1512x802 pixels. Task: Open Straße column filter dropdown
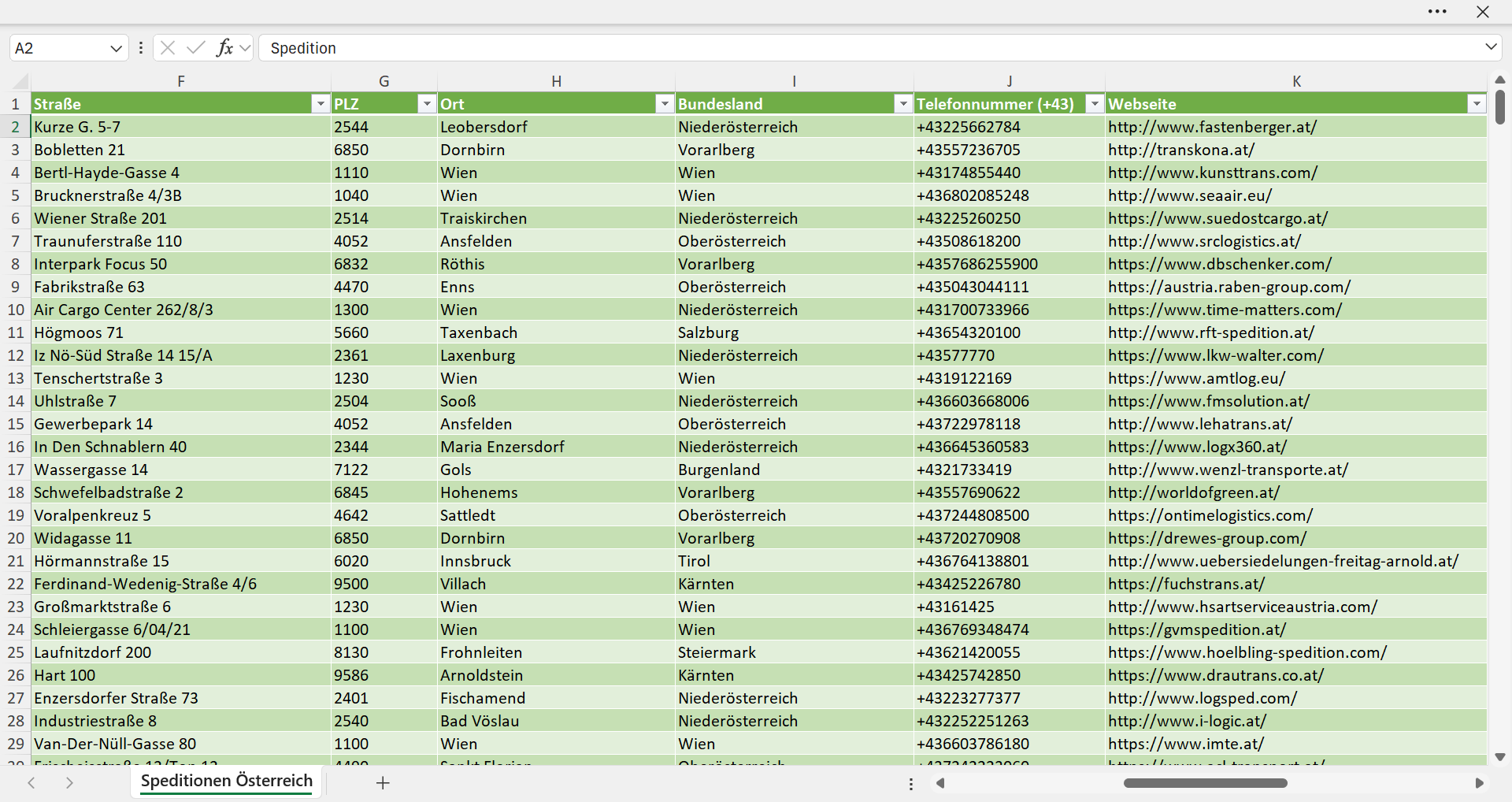(320, 104)
